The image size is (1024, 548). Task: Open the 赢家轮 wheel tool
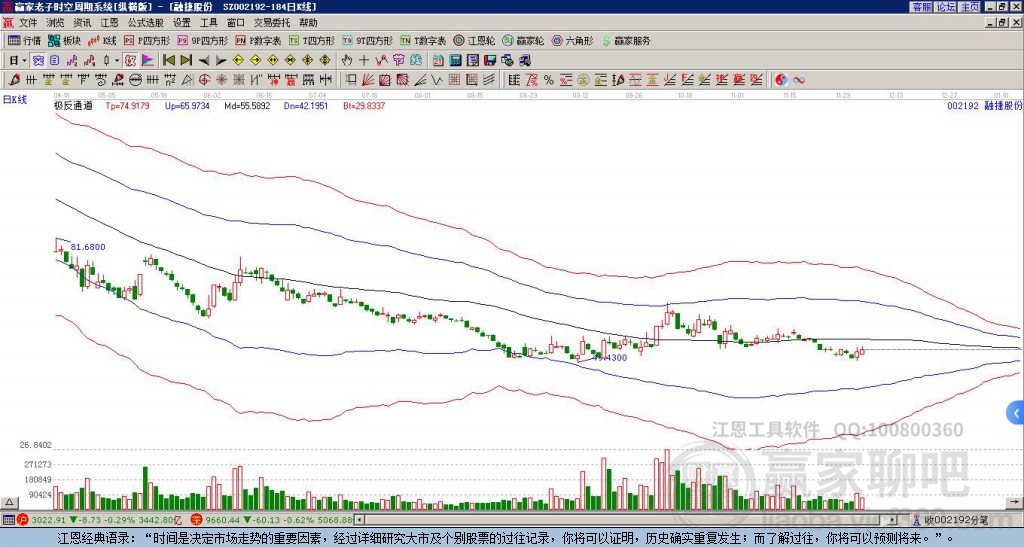[523, 40]
